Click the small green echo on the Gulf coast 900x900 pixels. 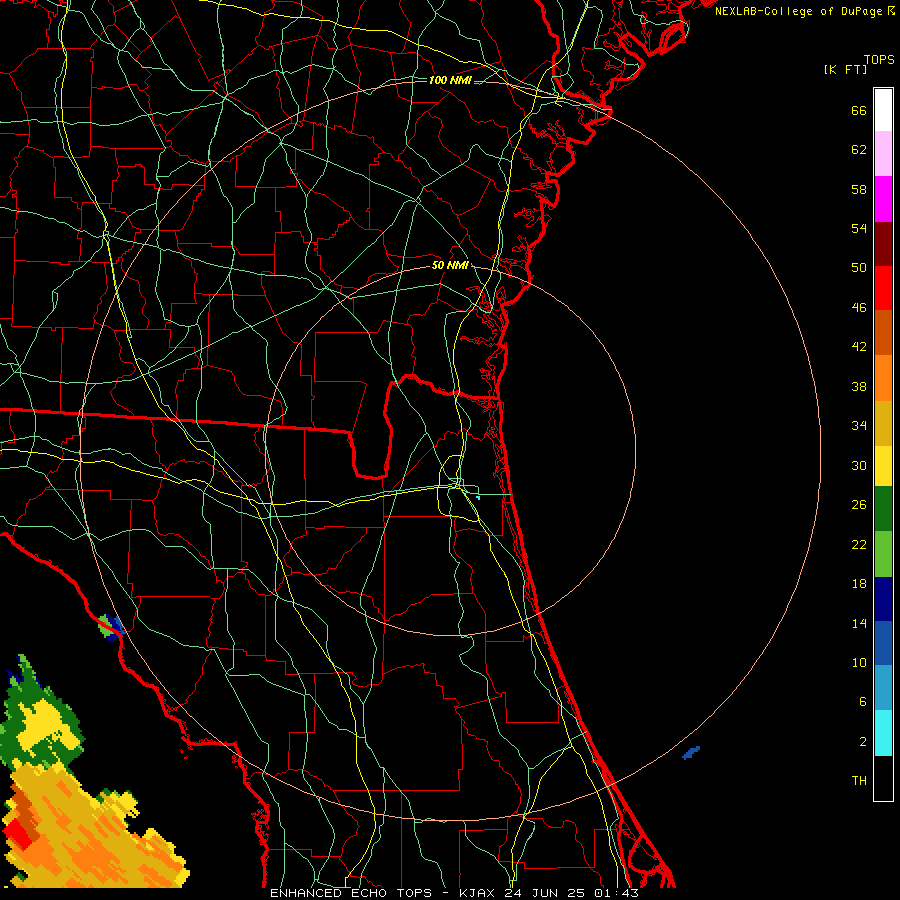tap(105, 626)
